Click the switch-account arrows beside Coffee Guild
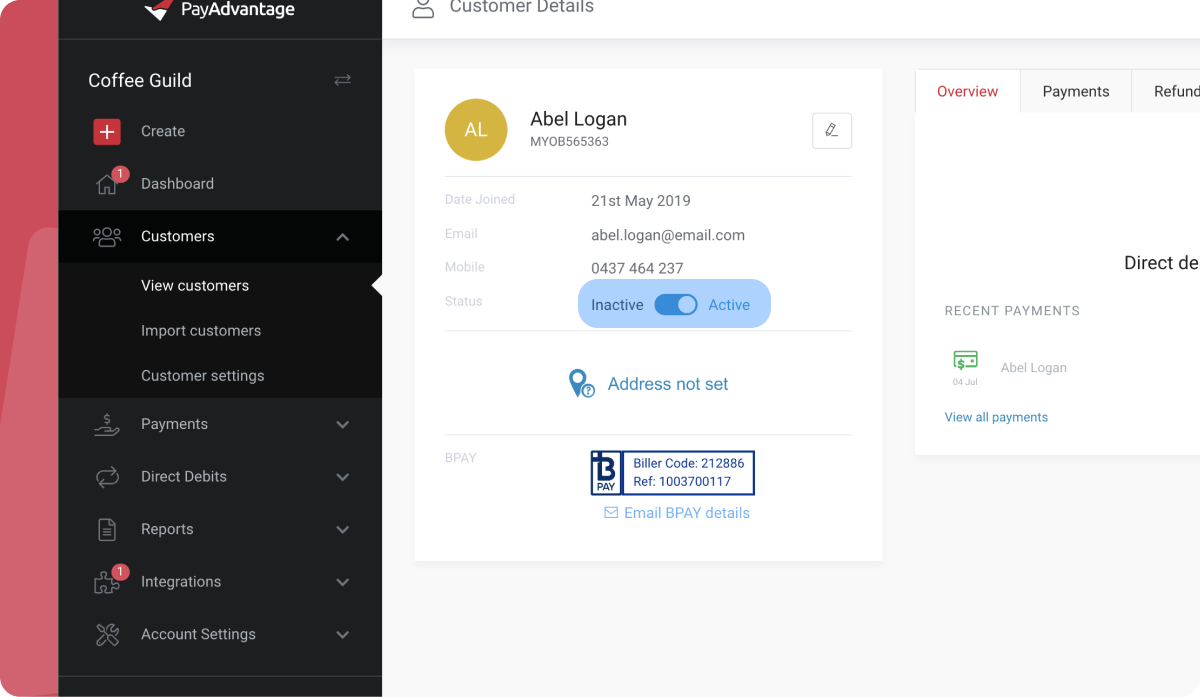Screen dimensions: 1200x697 [x=343, y=80]
